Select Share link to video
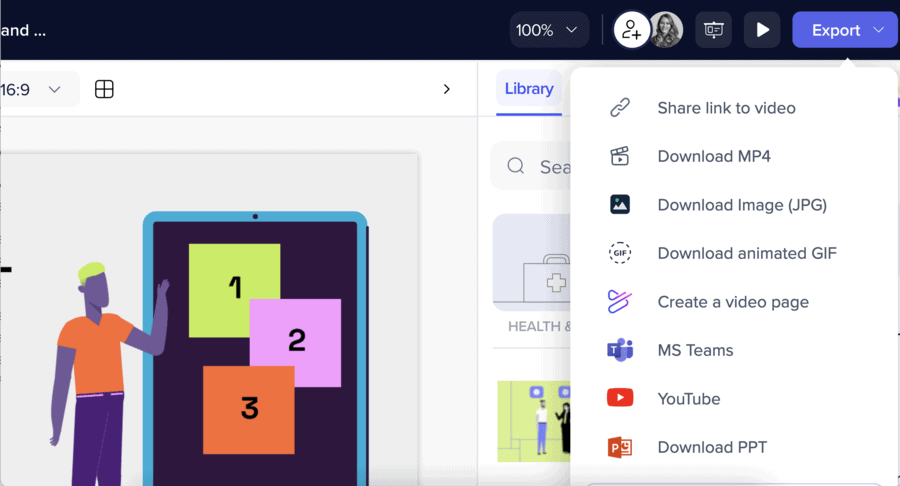Viewport: 900px width, 486px height. coord(726,108)
